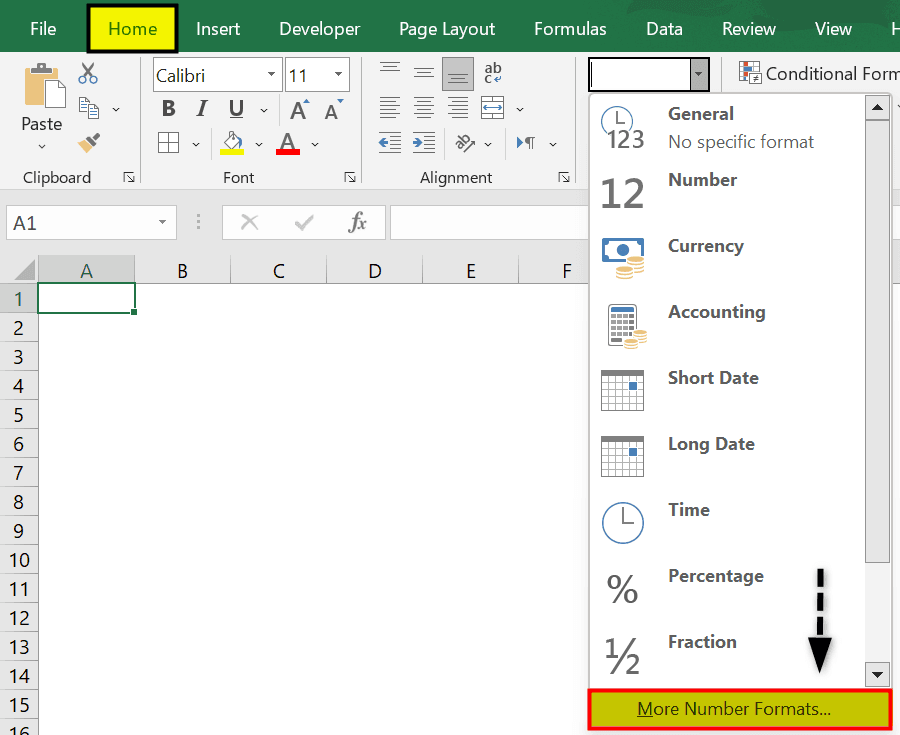The height and width of the screenshot is (735, 900).
Task: Apply yellow Fill Color bucket
Action: [x=232, y=143]
